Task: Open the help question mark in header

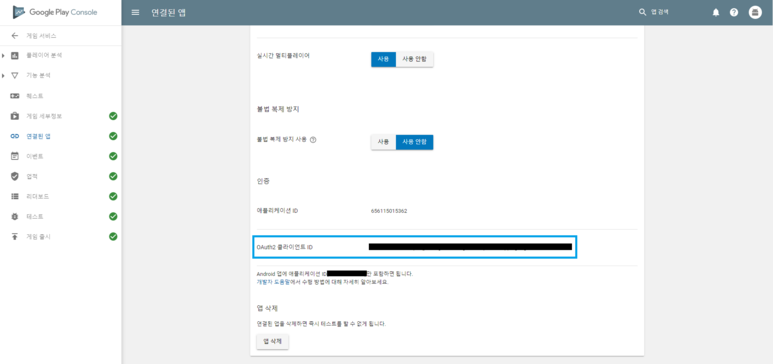Action: coord(734,13)
